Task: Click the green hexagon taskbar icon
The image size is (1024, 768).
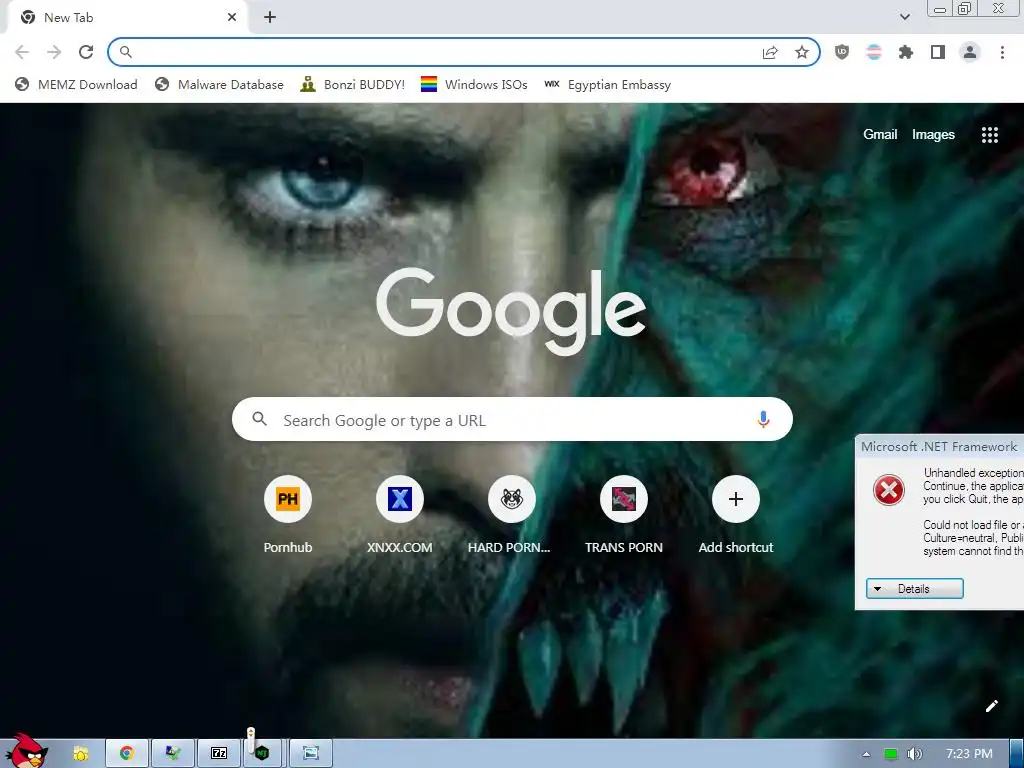Action: pos(262,754)
